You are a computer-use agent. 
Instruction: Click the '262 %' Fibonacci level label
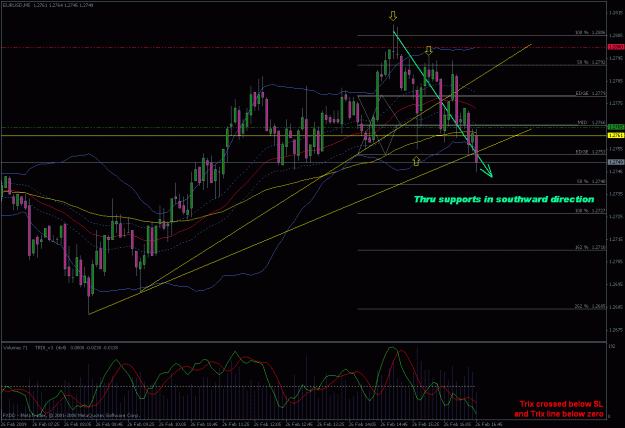click(590, 306)
